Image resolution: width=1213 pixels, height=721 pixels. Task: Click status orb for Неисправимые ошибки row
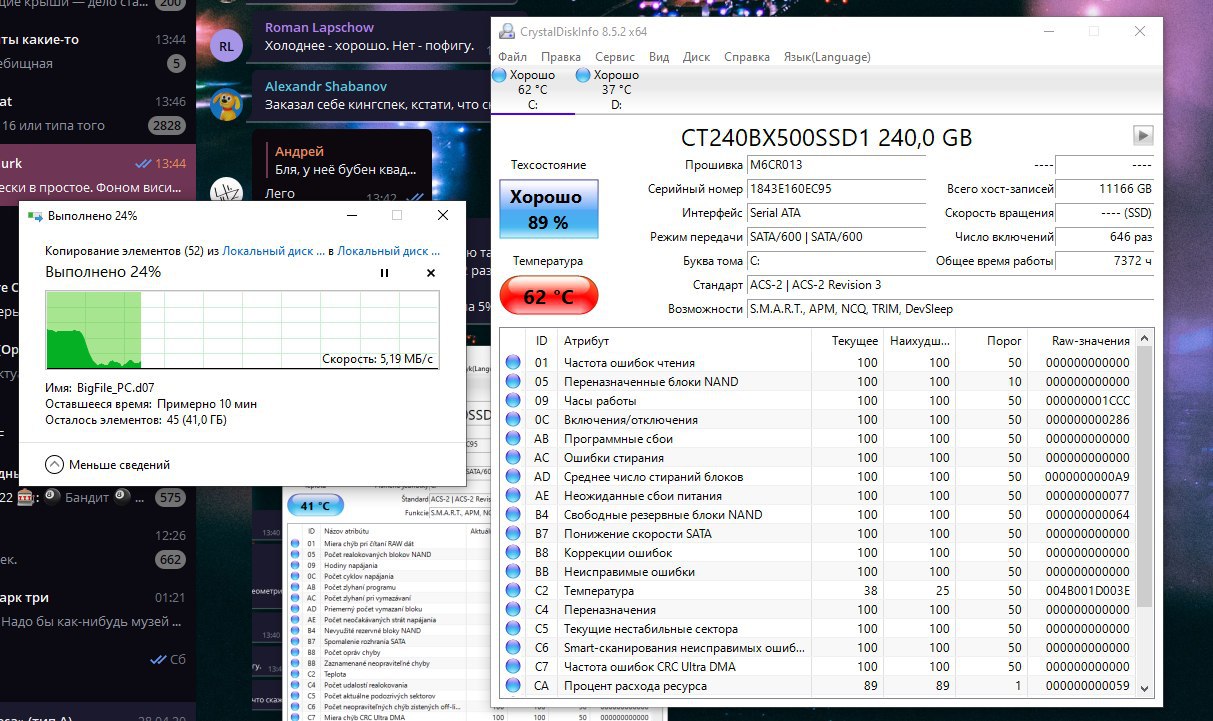click(x=513, y=572)
